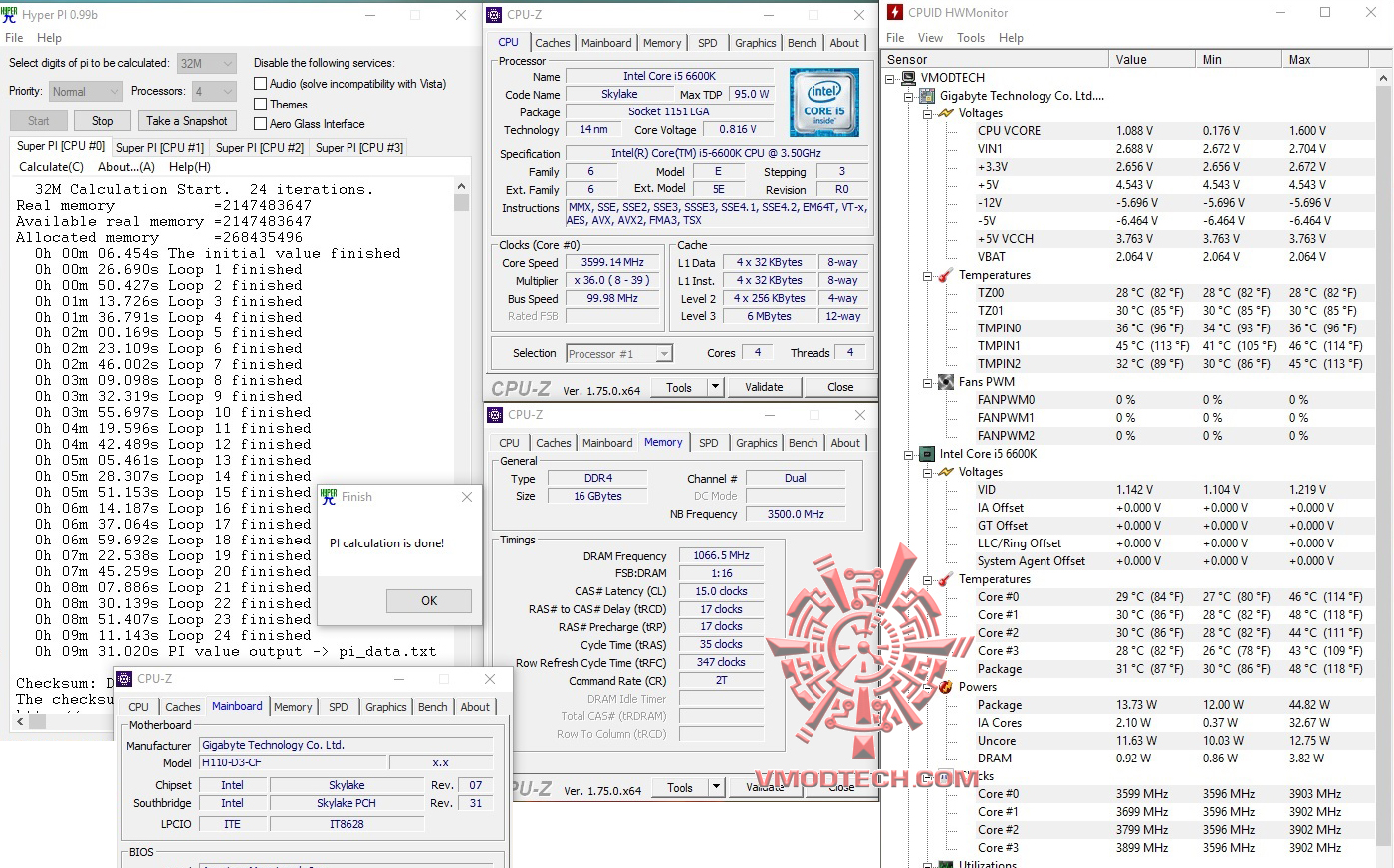Click the left arrow of Super PI's horizontal scrollbar
The width and height of the screenshot is (1394, 868).
tap(21, 721)
